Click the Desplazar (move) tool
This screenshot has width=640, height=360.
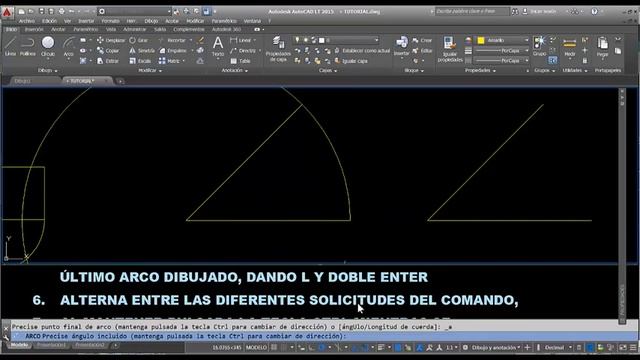(111, 40)
